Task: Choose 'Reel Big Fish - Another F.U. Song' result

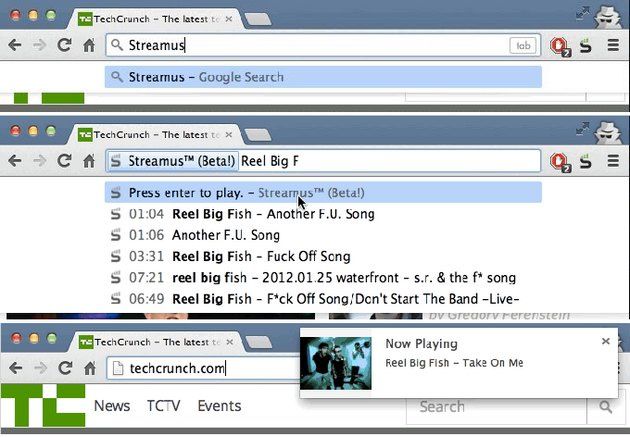Action: point(323,214)
